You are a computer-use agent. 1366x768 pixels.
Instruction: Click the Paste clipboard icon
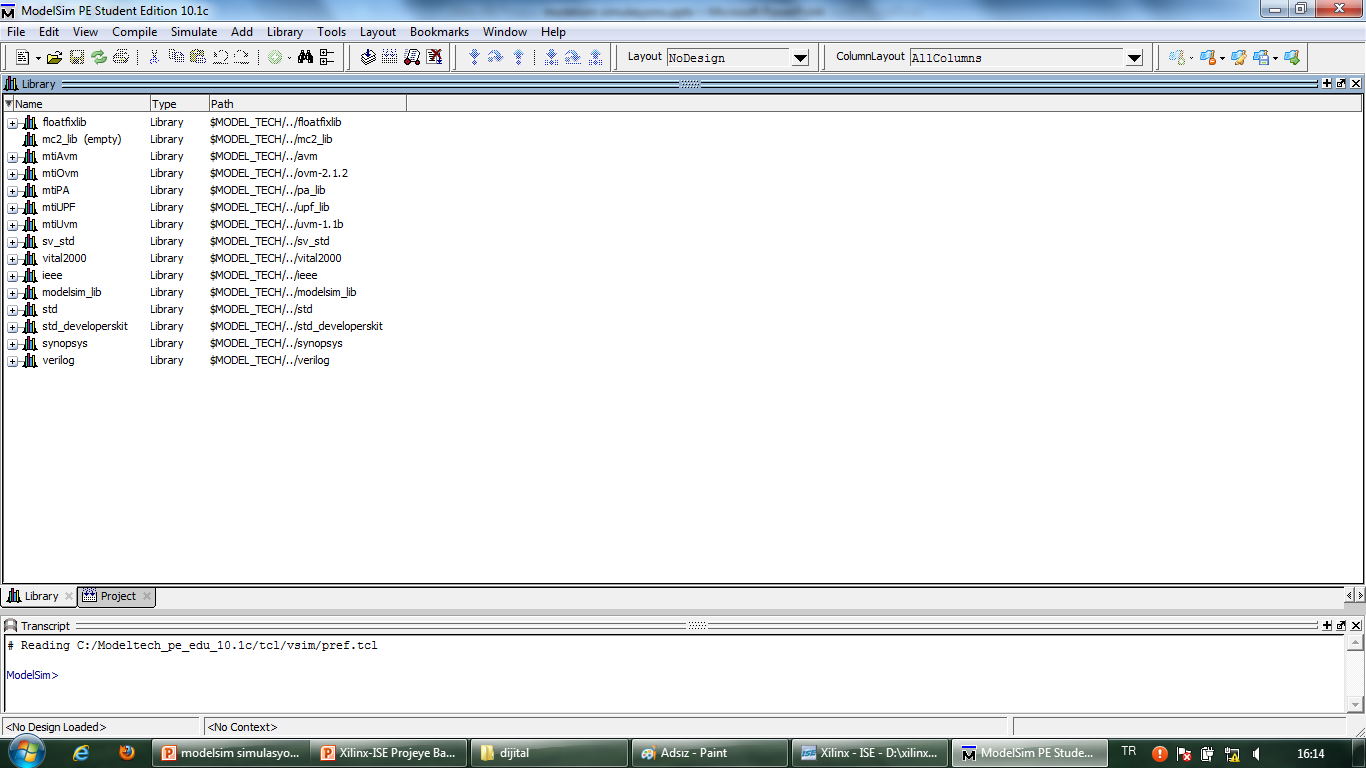point(198,57)
